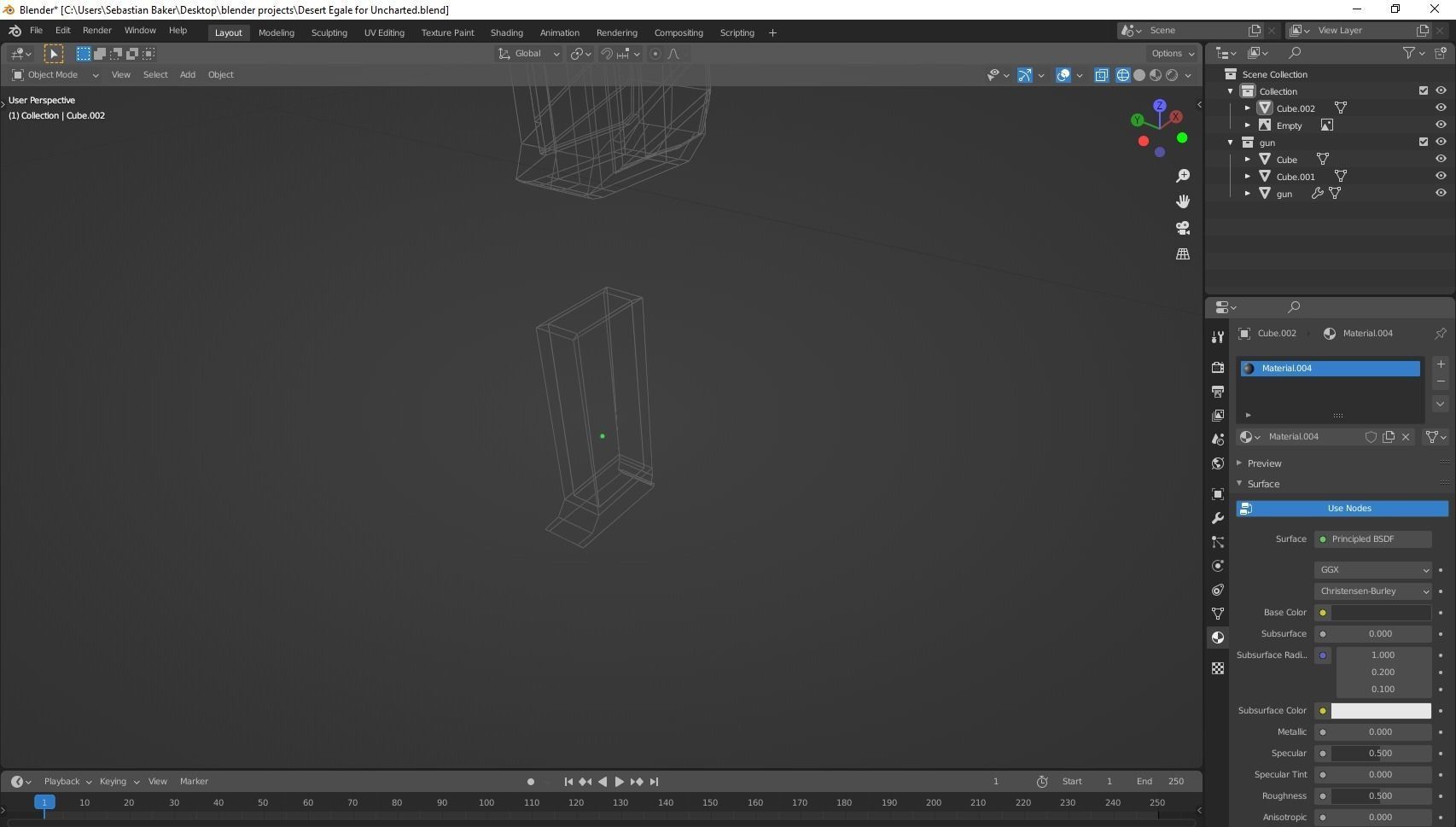1456x827 pixels.
Task: Open the Modifiers wrench properties tab
Action: 1218,518
